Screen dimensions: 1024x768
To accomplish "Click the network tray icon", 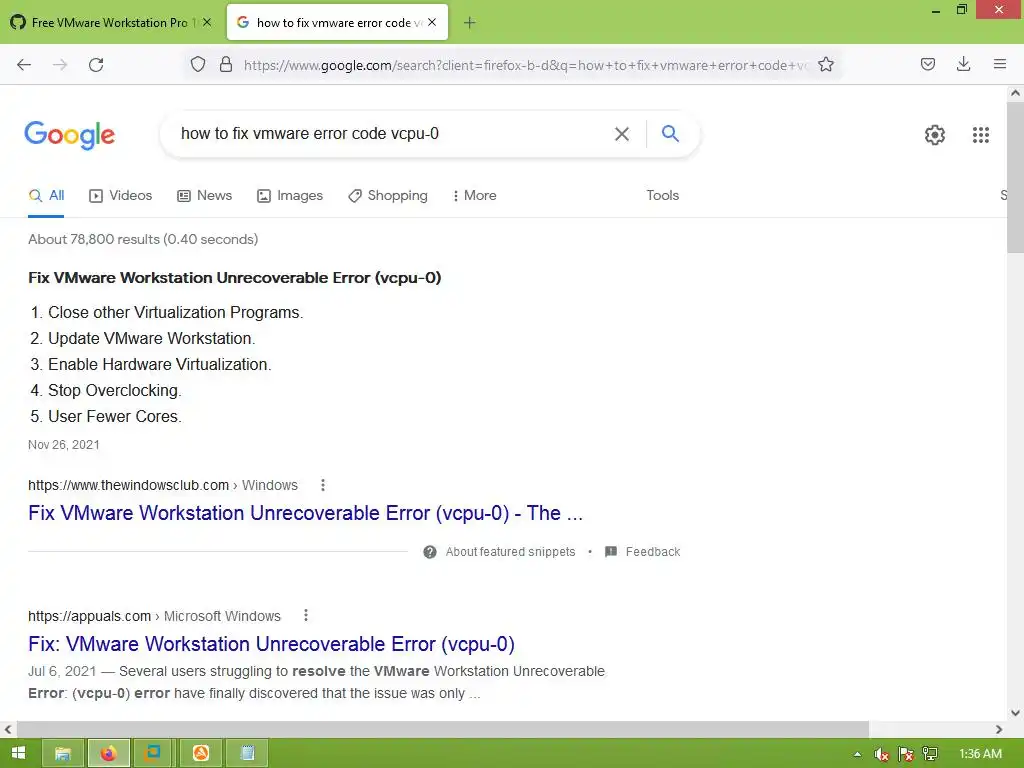I will click(930, 754).
